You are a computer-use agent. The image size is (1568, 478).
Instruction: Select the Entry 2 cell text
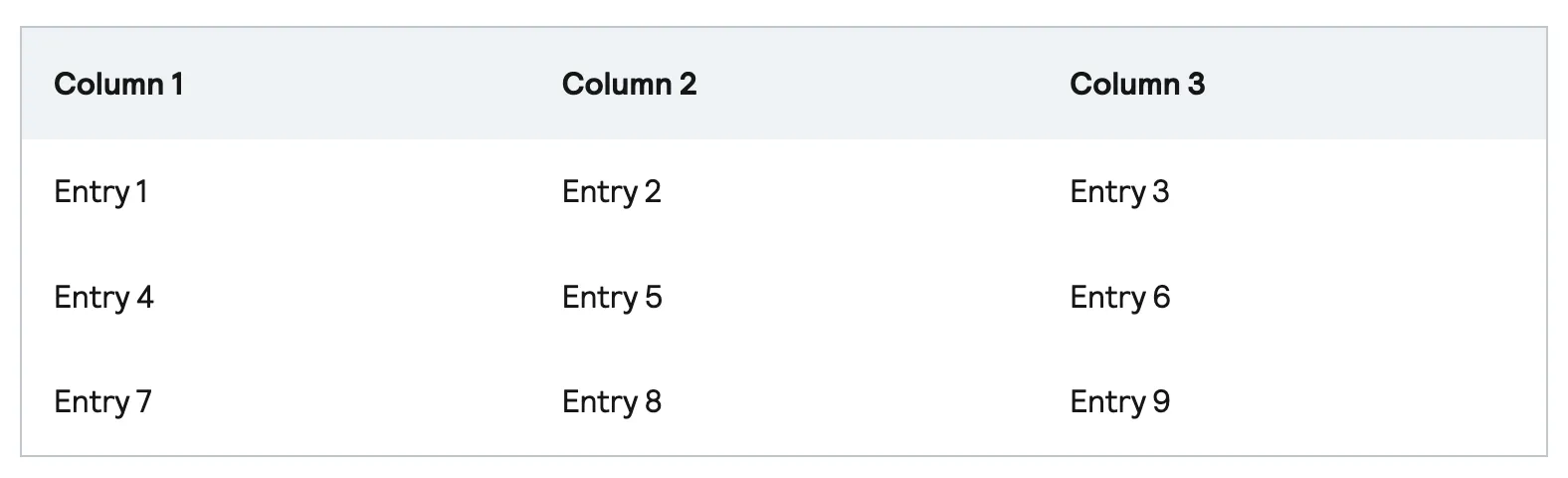tap(611, 191)
